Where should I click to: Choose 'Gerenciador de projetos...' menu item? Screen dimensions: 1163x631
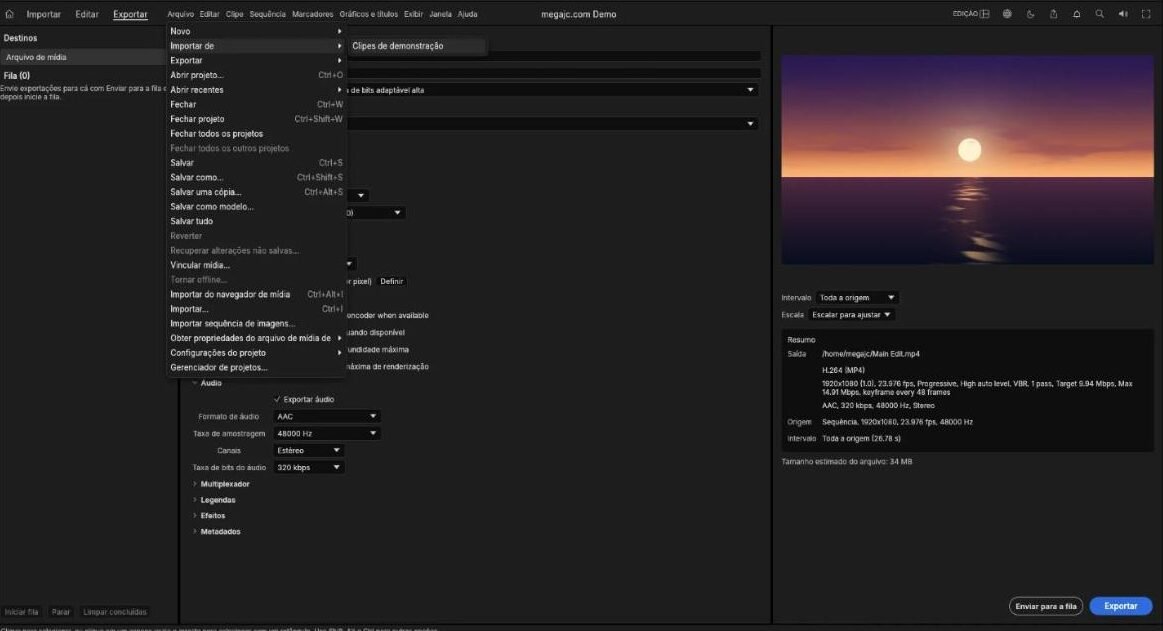257,368
